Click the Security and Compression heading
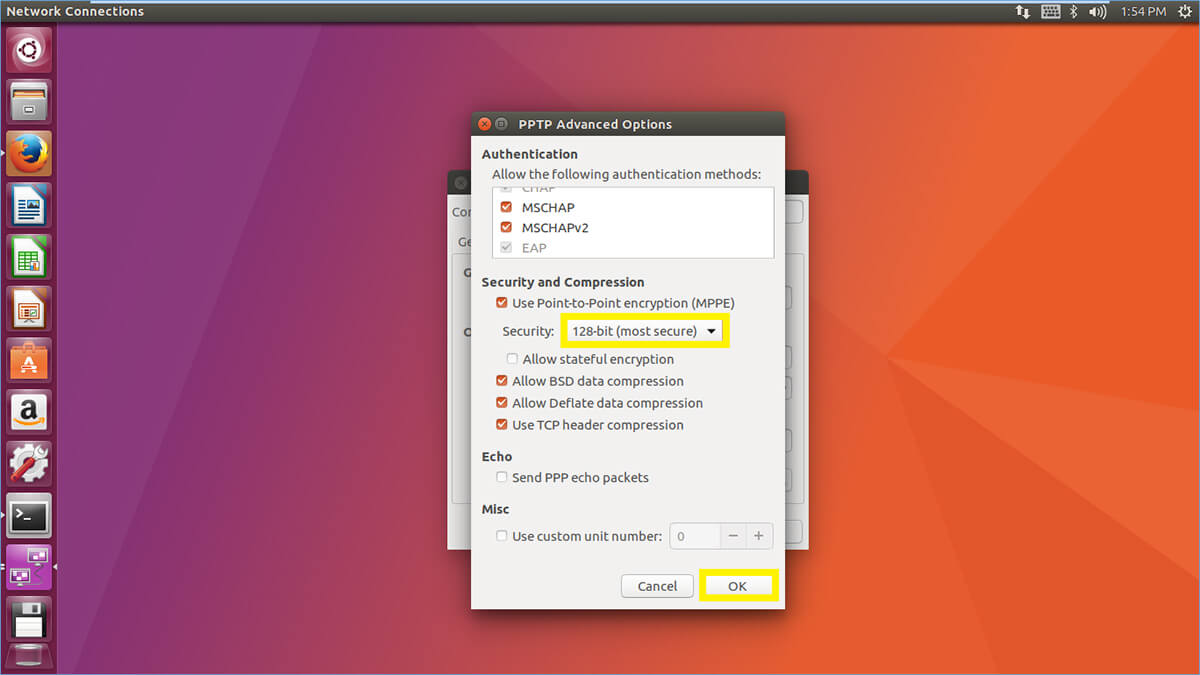The width and height of the screenshot is (1200, 675). (563, 282)
